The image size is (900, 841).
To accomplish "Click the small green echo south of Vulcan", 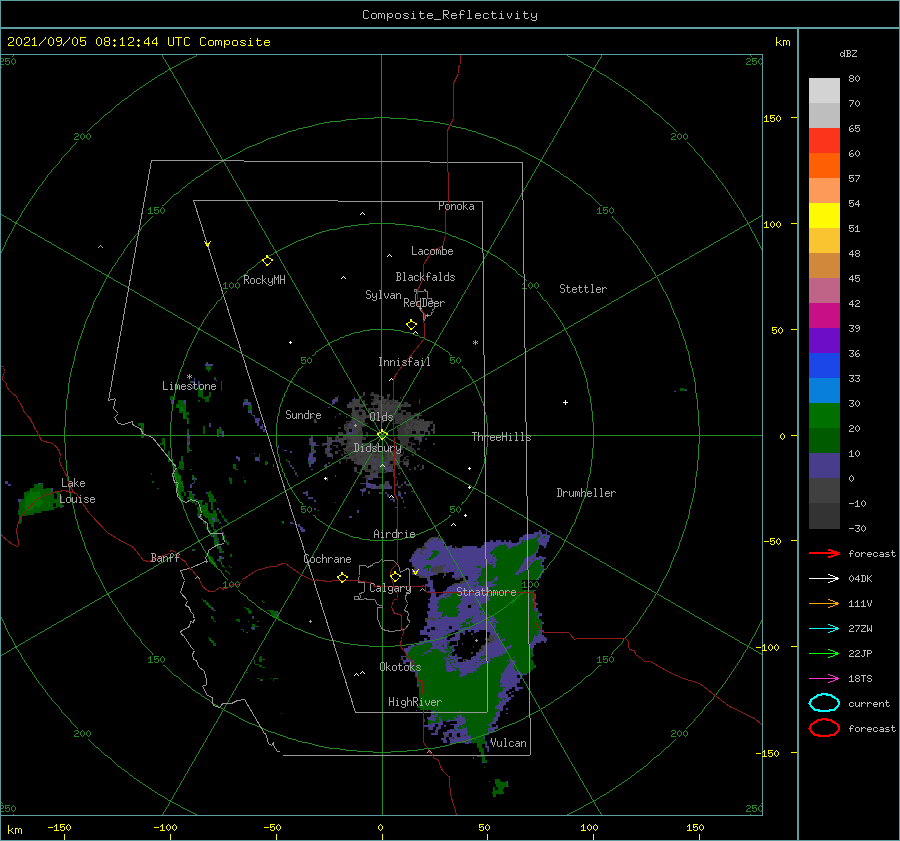I will 501,787.
